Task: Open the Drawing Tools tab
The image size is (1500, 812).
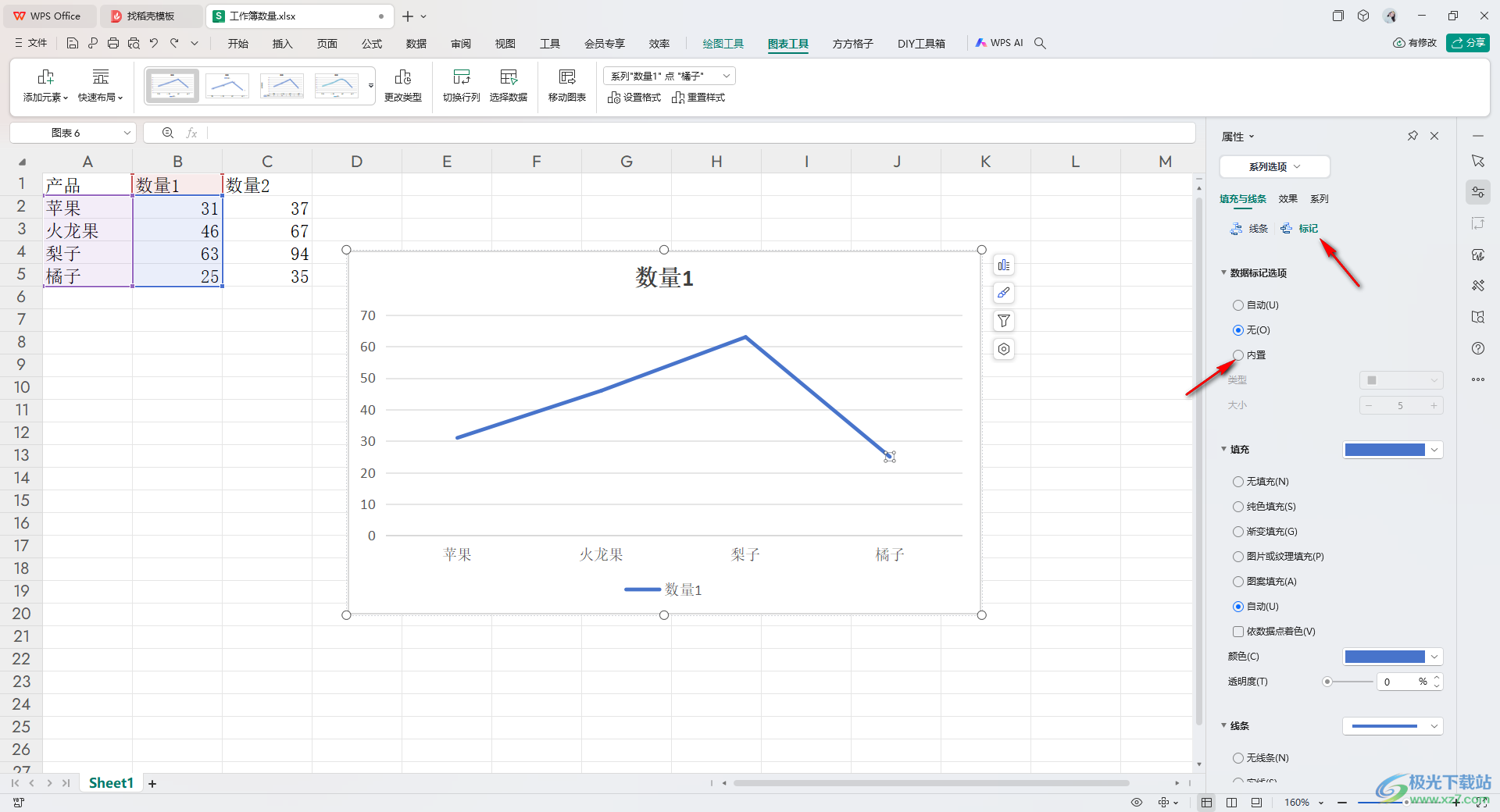Action: point(723,44)
